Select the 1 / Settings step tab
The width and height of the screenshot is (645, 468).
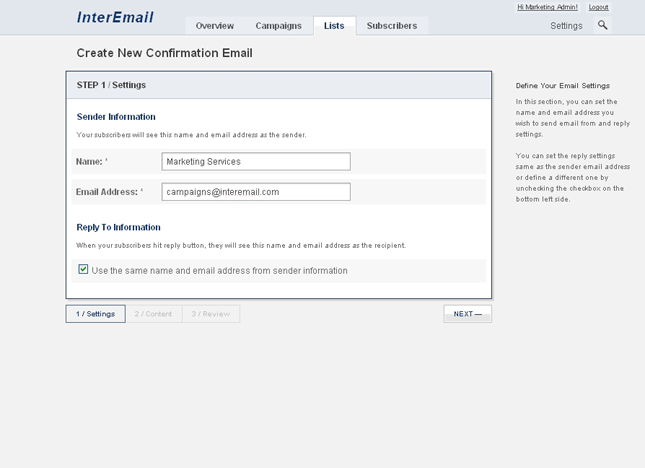[x=96, y=314]
